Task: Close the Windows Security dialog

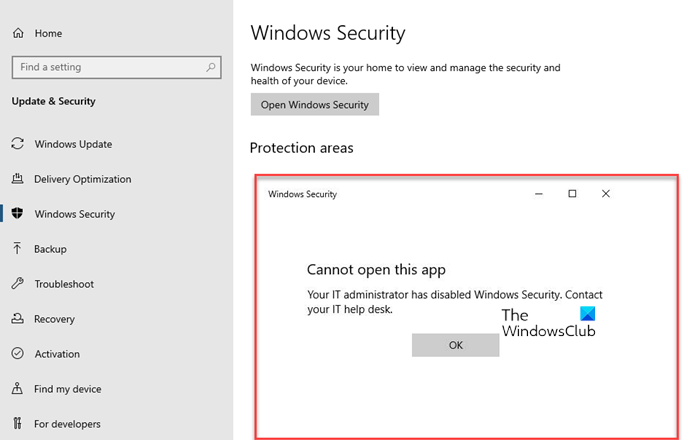Action: (x=606, y=194)
